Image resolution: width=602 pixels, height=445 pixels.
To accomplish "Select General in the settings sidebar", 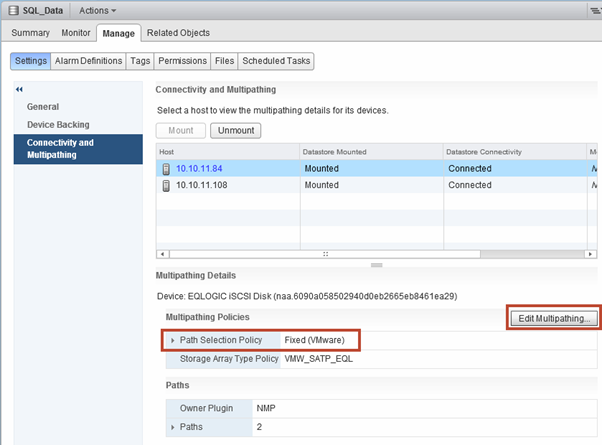I will pyautogui.click(x=43, y=107).
